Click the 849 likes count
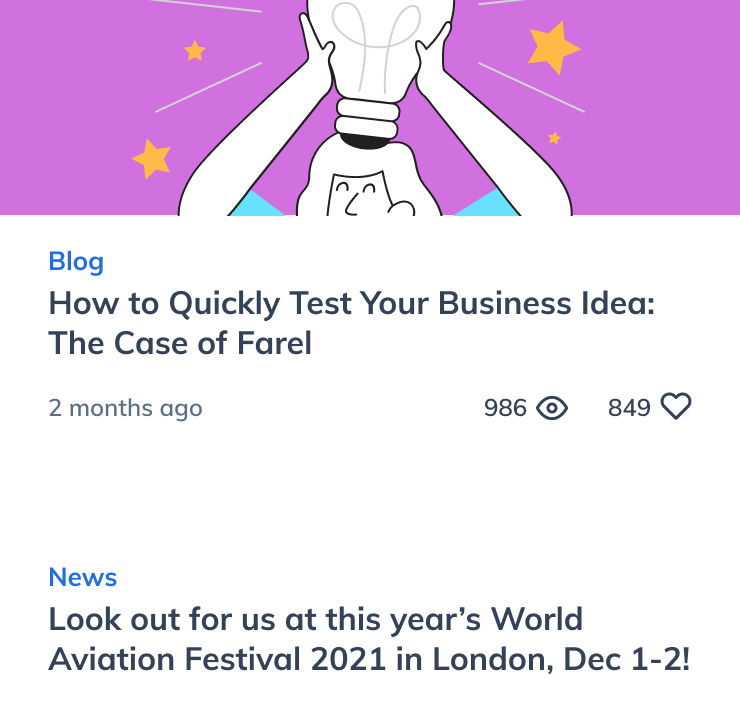The image size is (740, 728). (629, 408)
